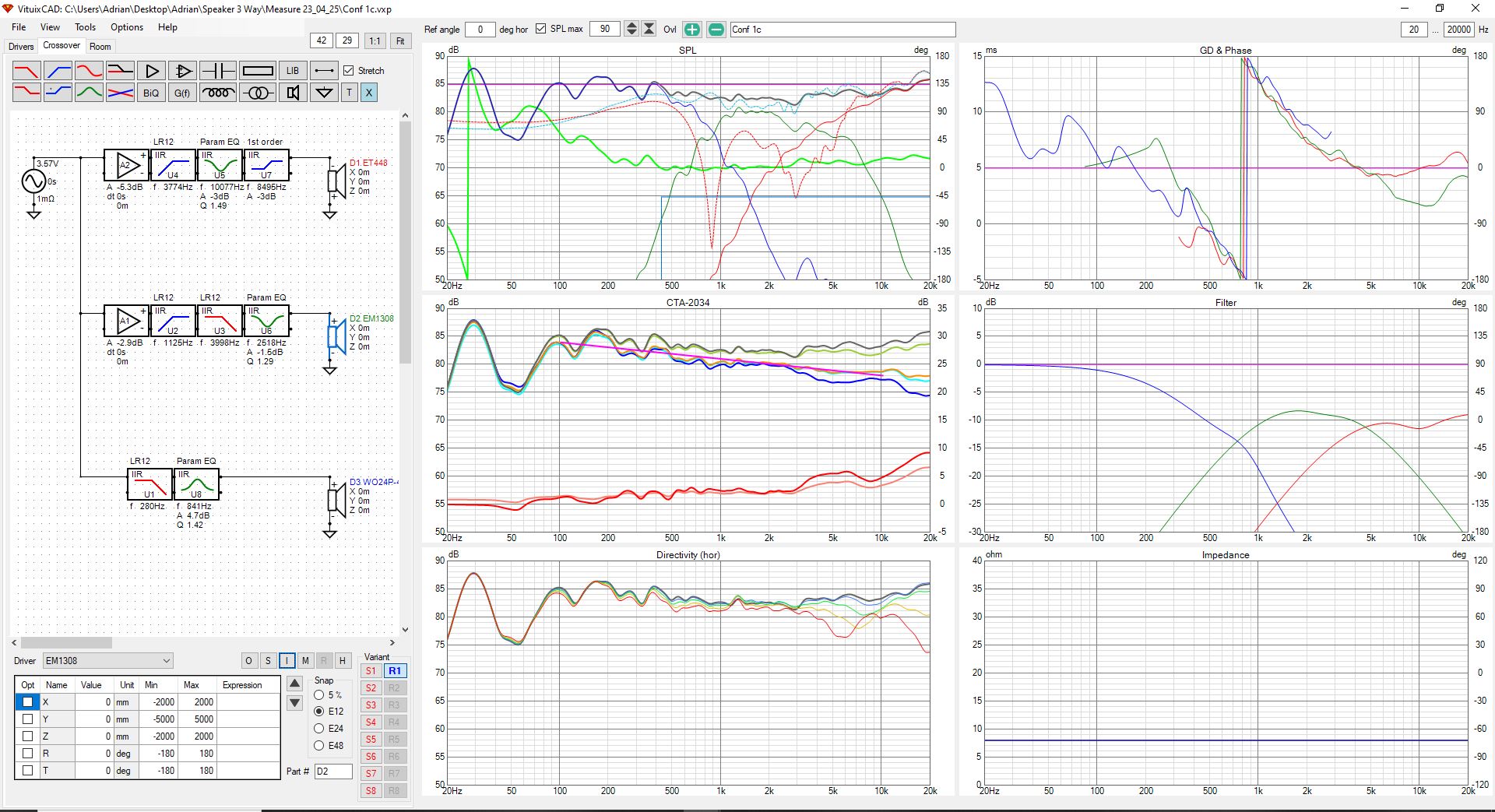The width and height of the screenshot is (1495, 812).
Task: Click the green plus overlay add button
Action: tap(692, 30)
